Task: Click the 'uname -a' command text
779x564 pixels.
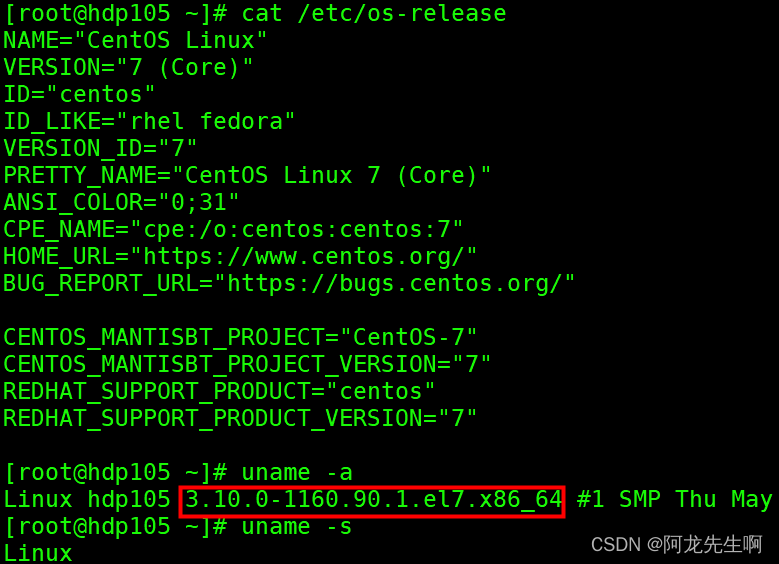Action: tap(296, 472)
